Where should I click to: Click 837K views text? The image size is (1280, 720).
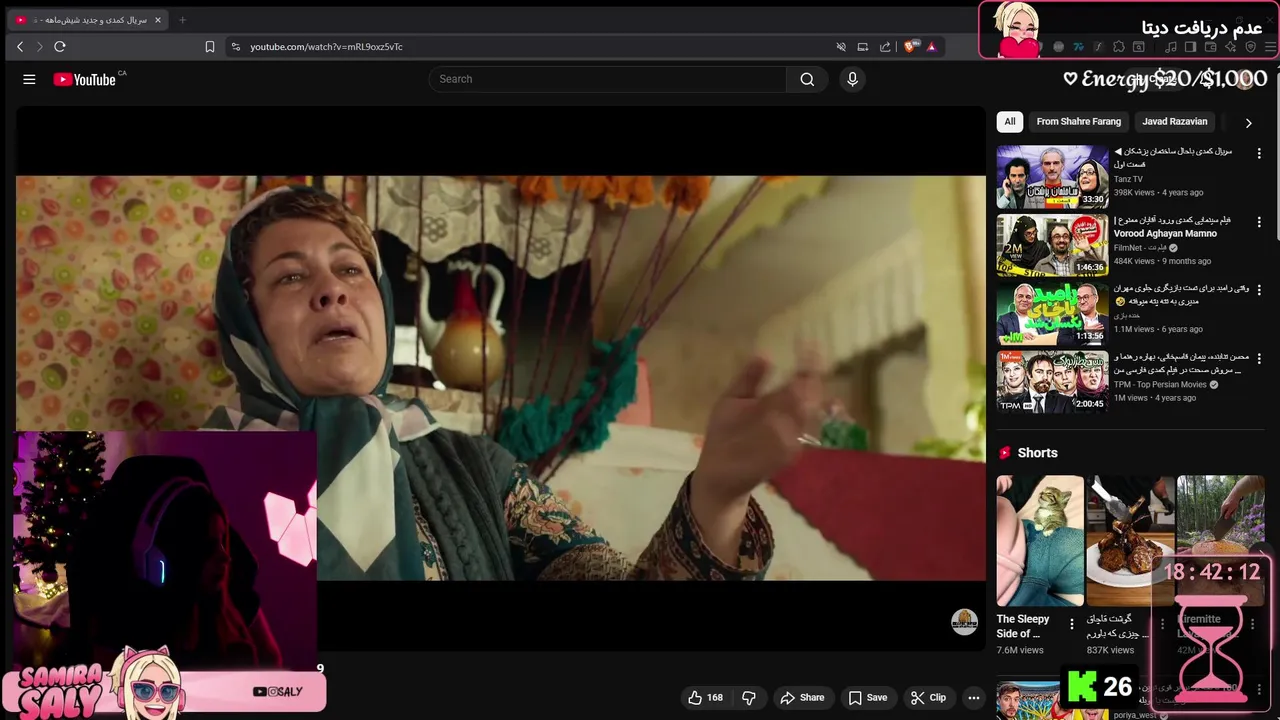pos(1110,650)
